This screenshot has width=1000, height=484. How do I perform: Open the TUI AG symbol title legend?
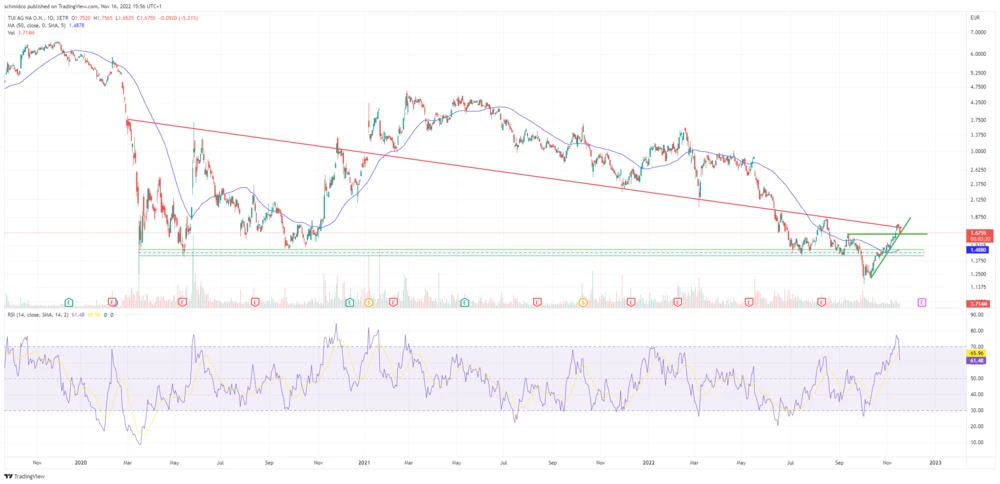[x=50, y=17]
